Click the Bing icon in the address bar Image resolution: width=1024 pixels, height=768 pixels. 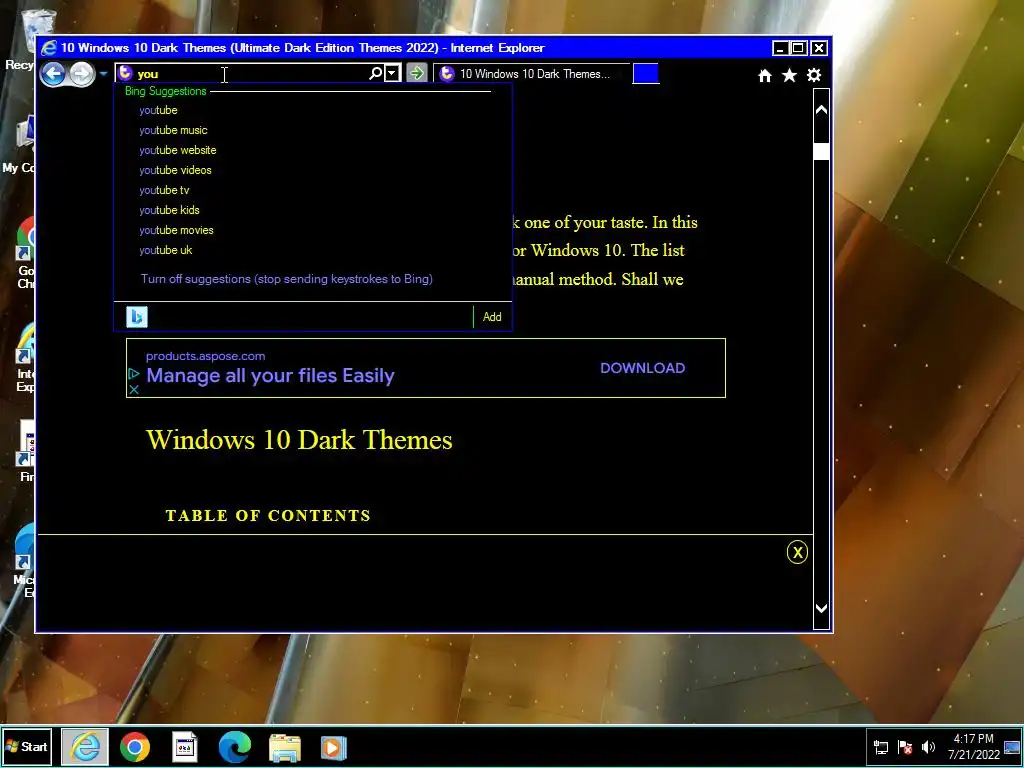(125, 73)
